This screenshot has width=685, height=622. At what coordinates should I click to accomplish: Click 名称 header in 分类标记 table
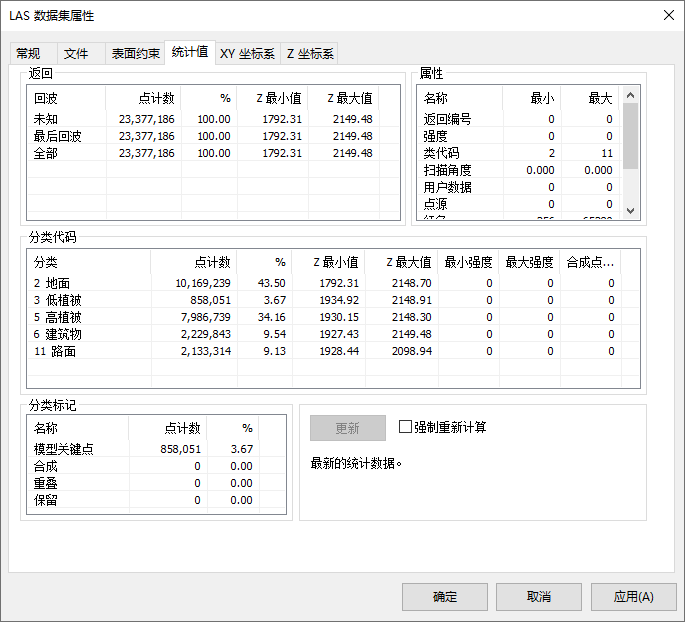tap(78, 428)
